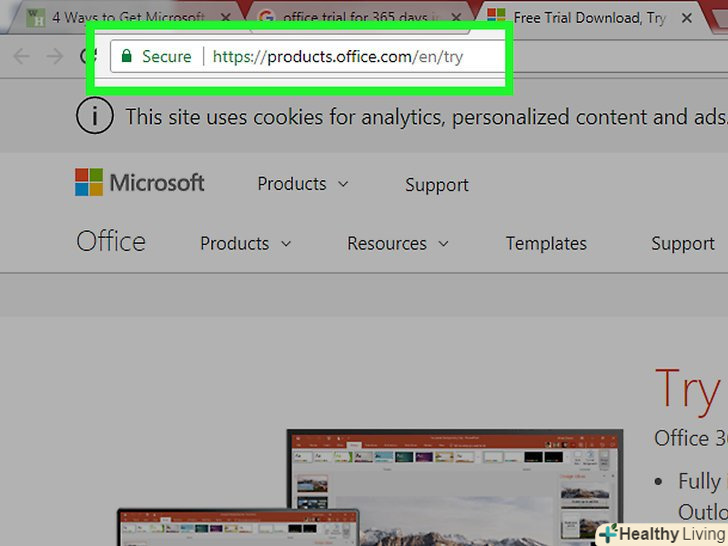This screenshot has height=546, width=728.
Task: Click the red Try heading
Action: 688,391
